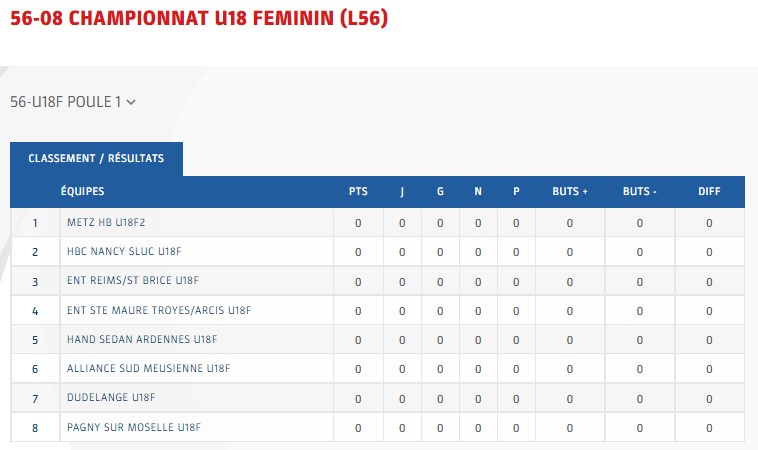Click the championship title heading
758x450 pixels.
(199, 18)
